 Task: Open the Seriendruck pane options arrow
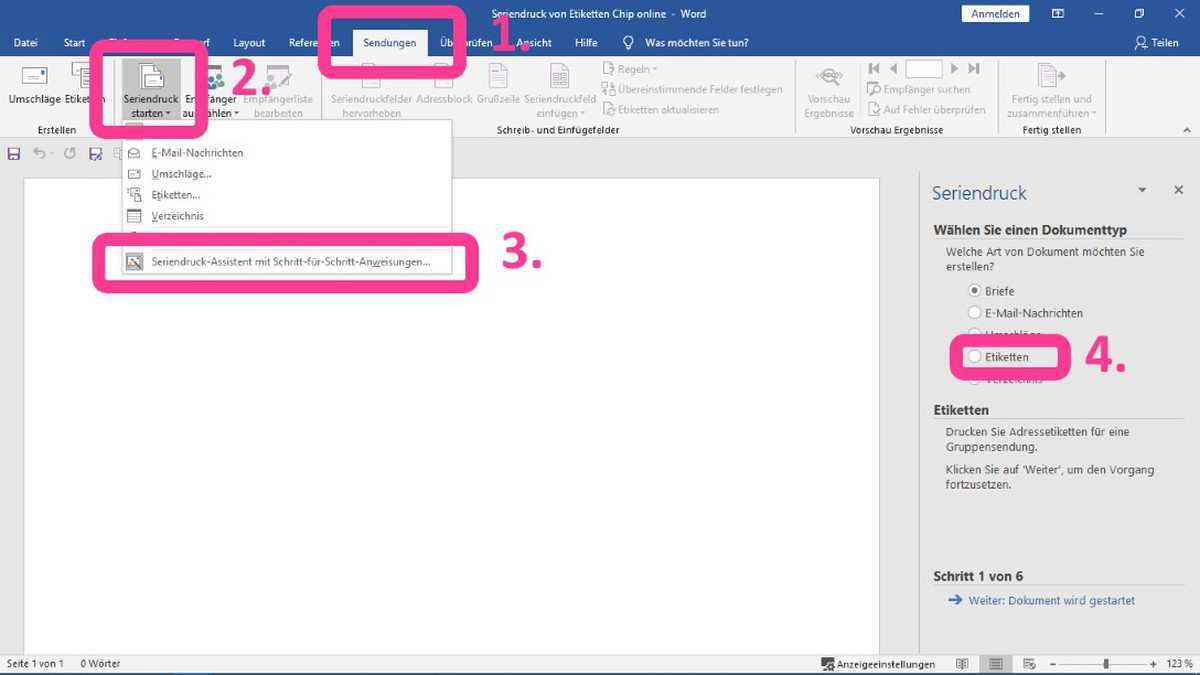[1142, 190]
